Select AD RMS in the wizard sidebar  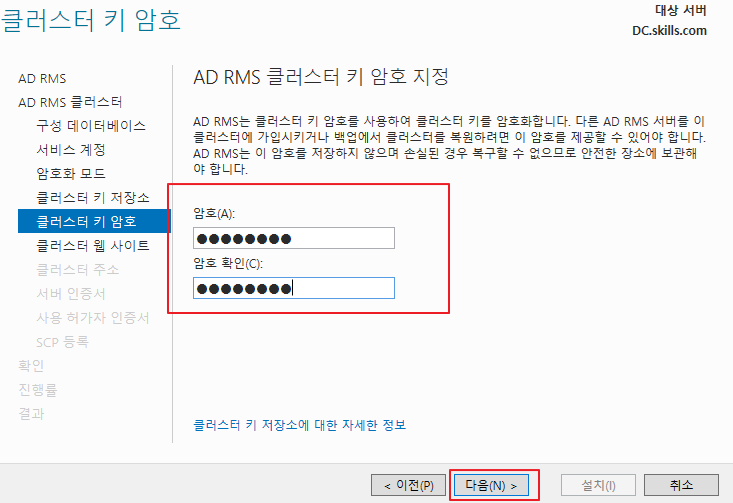coord(42,79)
